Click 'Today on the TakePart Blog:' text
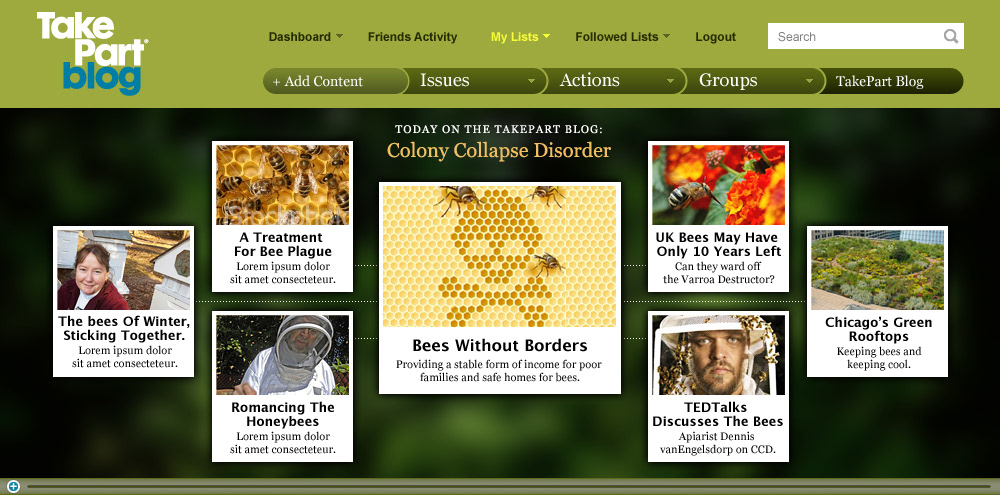The image size is (1000, 495). pos(499,129)
